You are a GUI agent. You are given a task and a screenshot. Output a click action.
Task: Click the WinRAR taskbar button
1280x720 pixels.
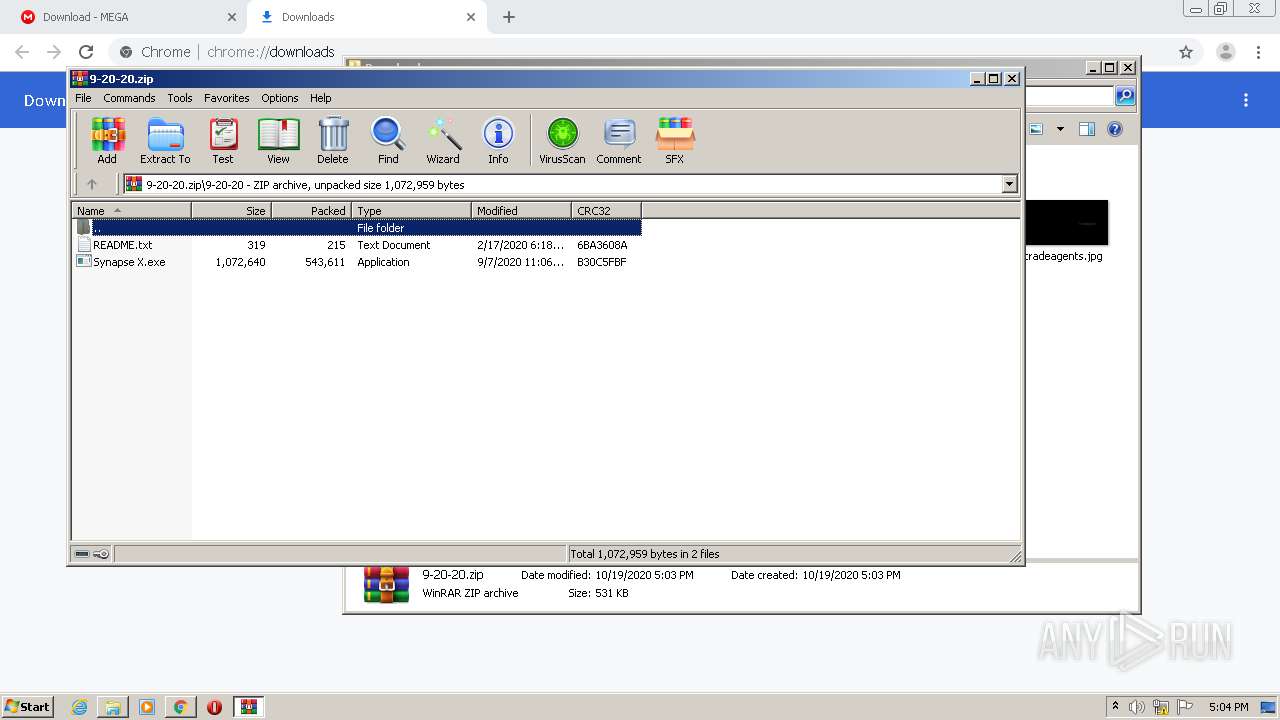click(x=249, y=707)
